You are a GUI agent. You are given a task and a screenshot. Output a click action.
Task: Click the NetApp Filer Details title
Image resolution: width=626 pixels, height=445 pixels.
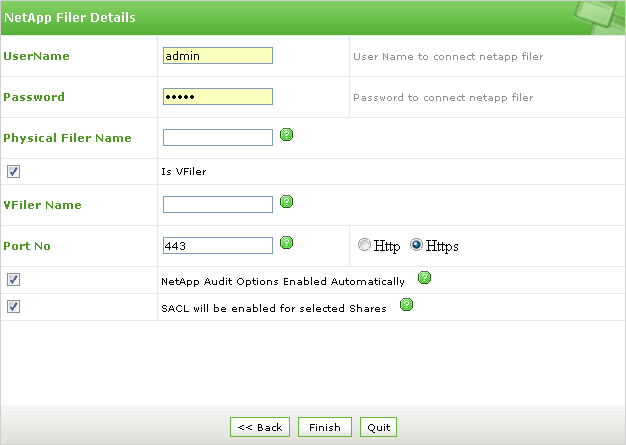tap(70, 18)
